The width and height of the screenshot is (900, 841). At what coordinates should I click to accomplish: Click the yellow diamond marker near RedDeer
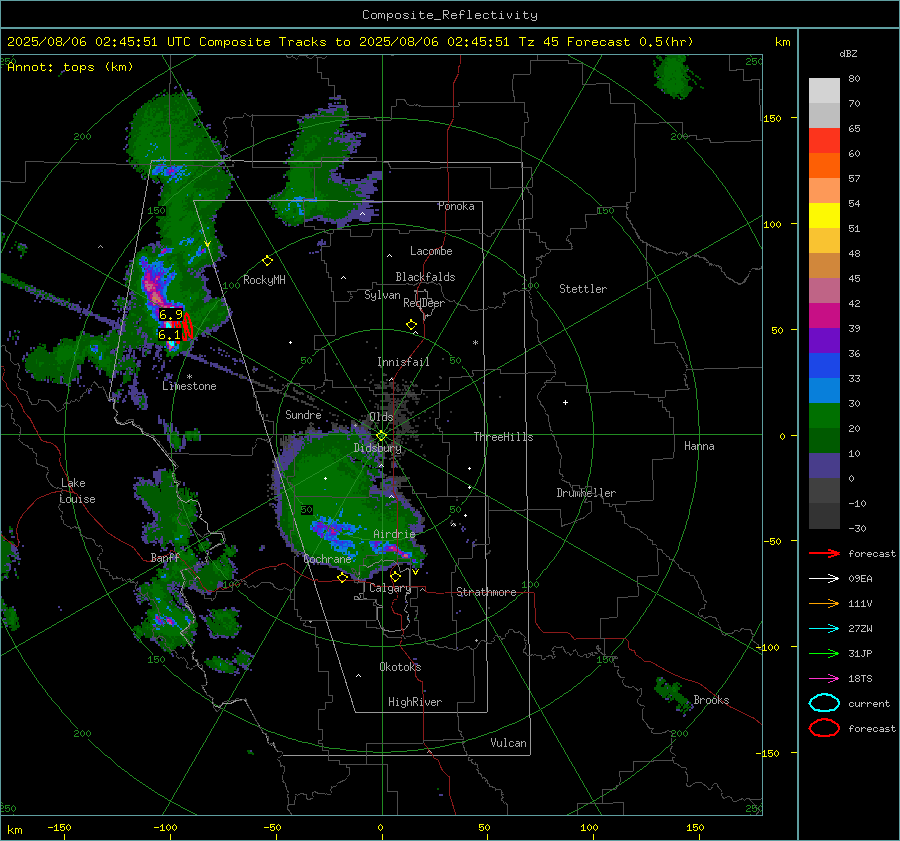point(411,325)
